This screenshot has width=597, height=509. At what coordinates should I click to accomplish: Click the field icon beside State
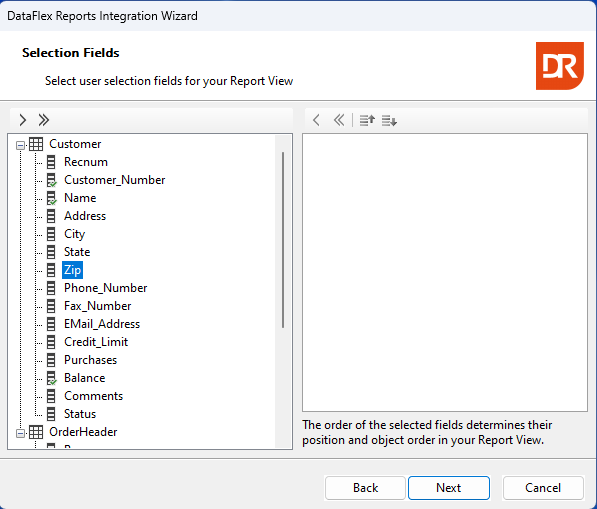pos(51,252)
